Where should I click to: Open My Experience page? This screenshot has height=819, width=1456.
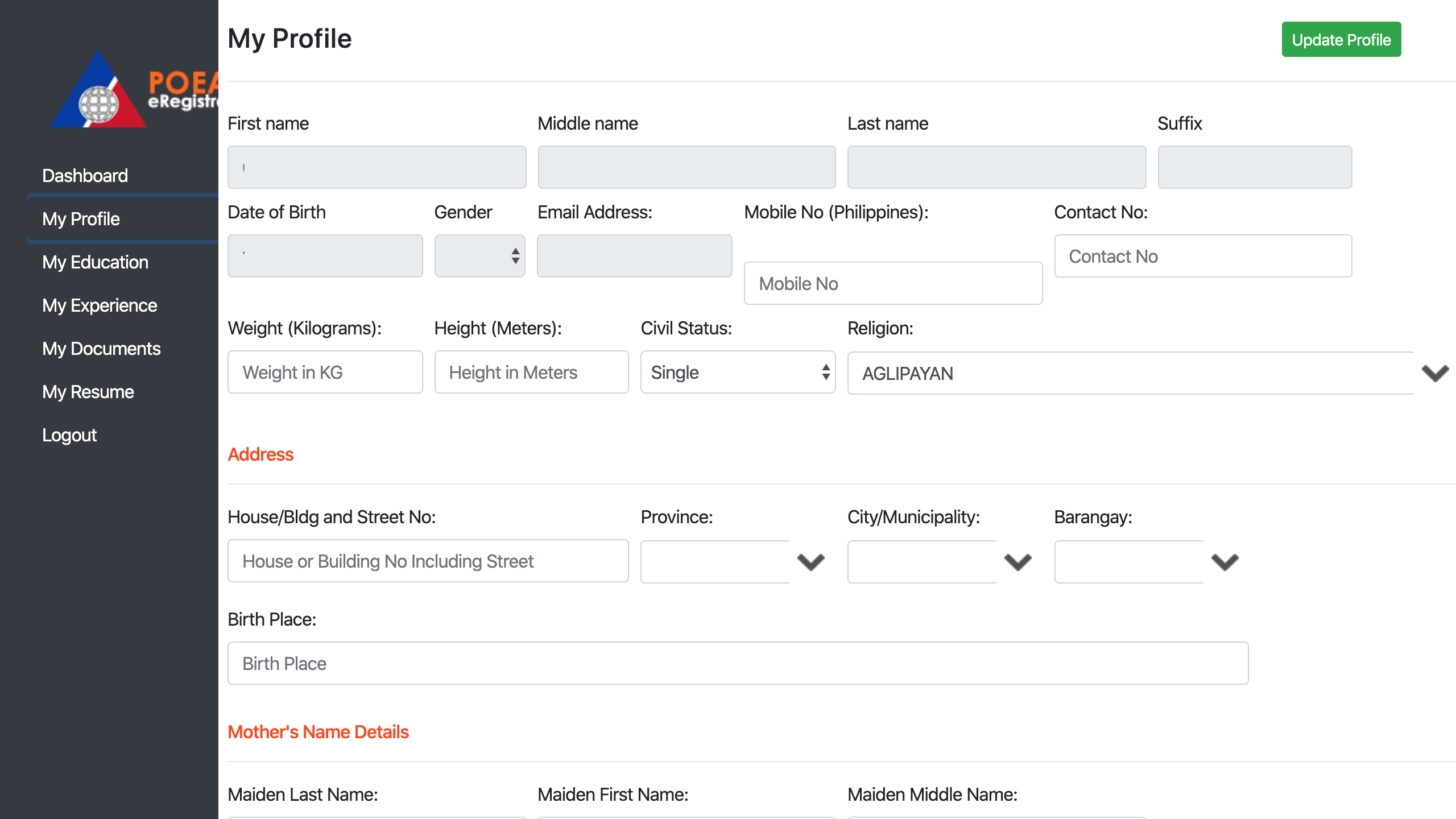point(100,305)
